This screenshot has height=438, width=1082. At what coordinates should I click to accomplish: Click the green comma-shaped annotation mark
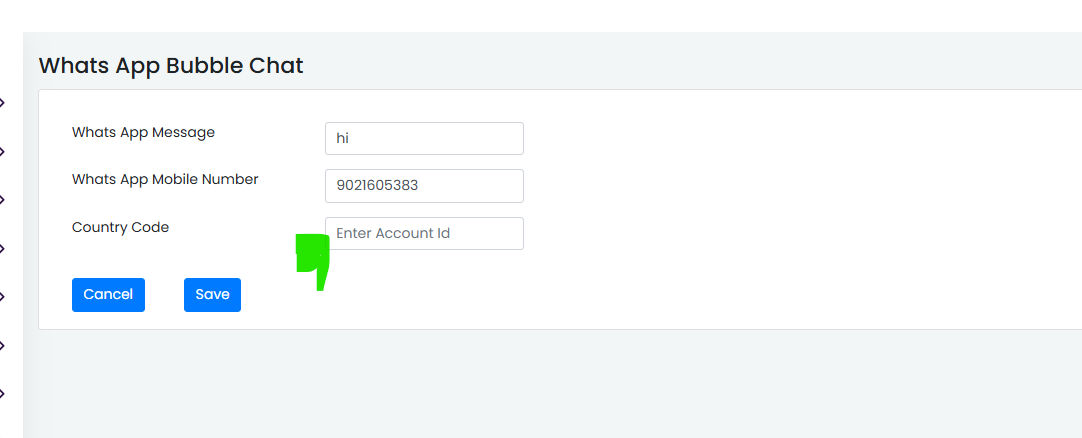(313, 262)
